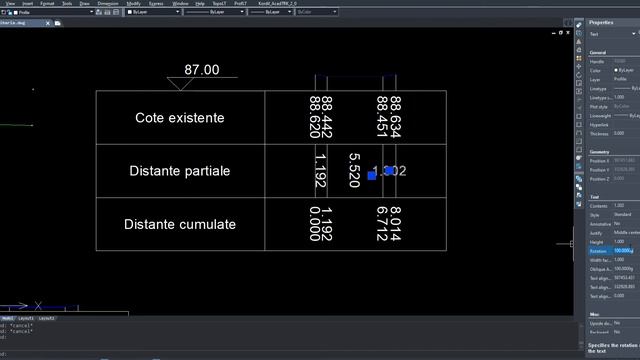The image size is (640, 360).
Task: Click the second layer tool icon after the layer dropdown
Action: pos(107,12)
